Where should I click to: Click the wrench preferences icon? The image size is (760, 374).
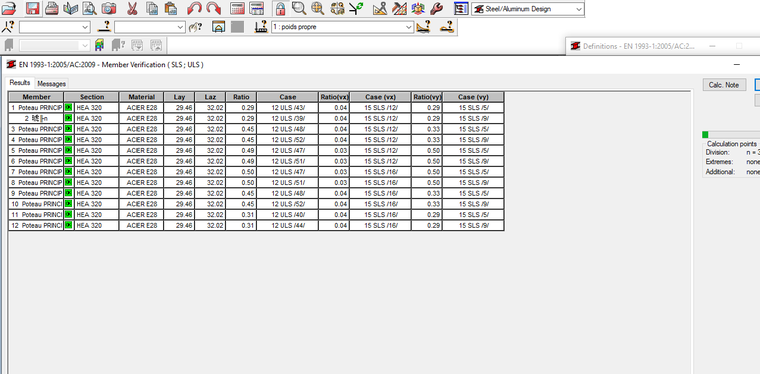pos(436,8)
